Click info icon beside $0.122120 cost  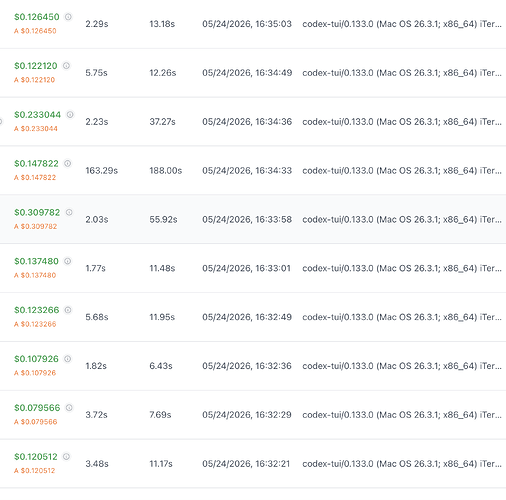66,66
